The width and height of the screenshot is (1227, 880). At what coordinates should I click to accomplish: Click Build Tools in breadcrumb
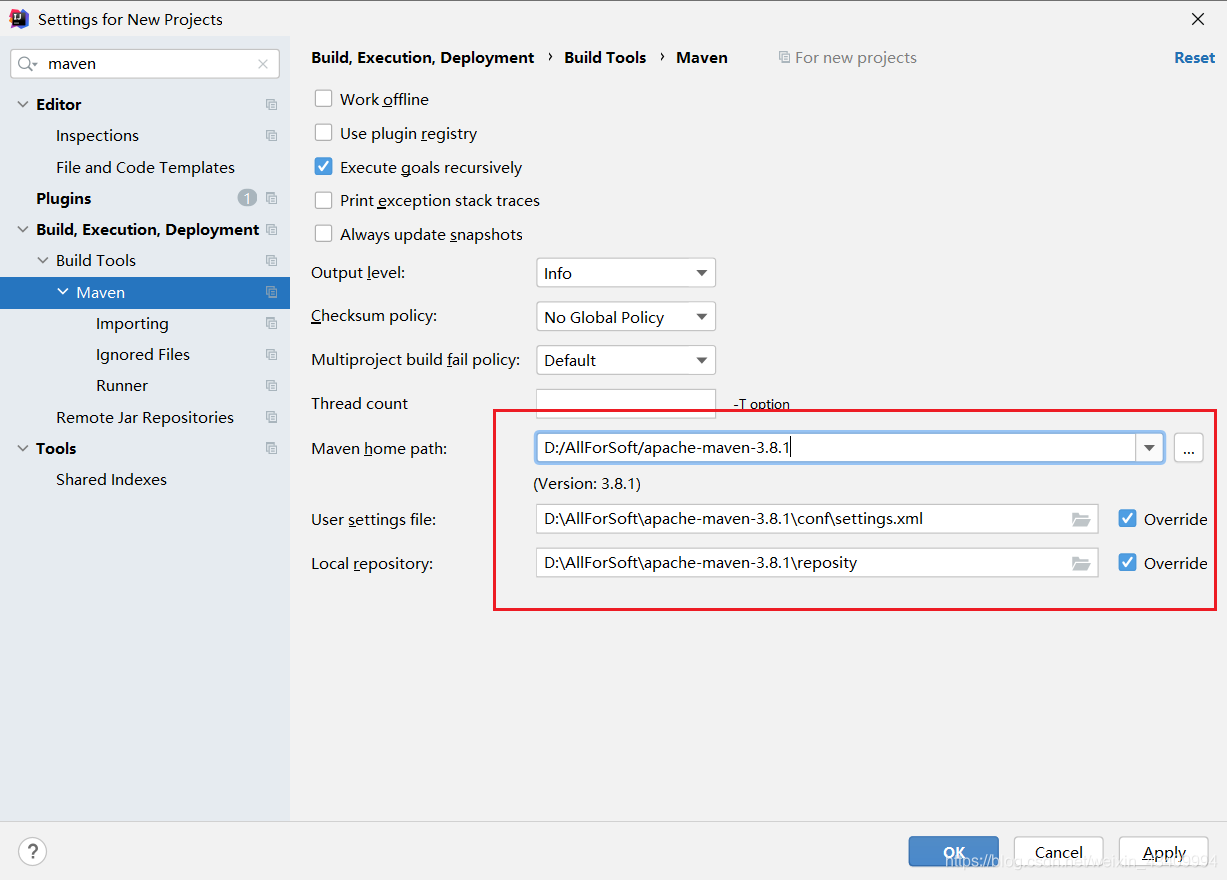click(x=605, y=57)
